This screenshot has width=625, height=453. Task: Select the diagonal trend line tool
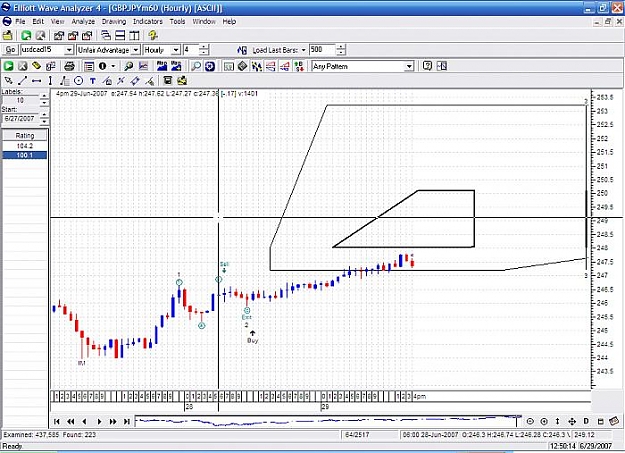pos(22,81)
